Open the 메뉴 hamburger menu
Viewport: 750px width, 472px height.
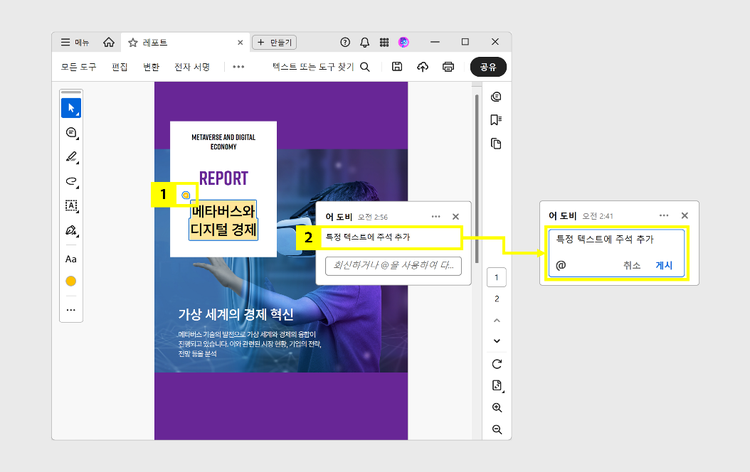click(75, 43)
